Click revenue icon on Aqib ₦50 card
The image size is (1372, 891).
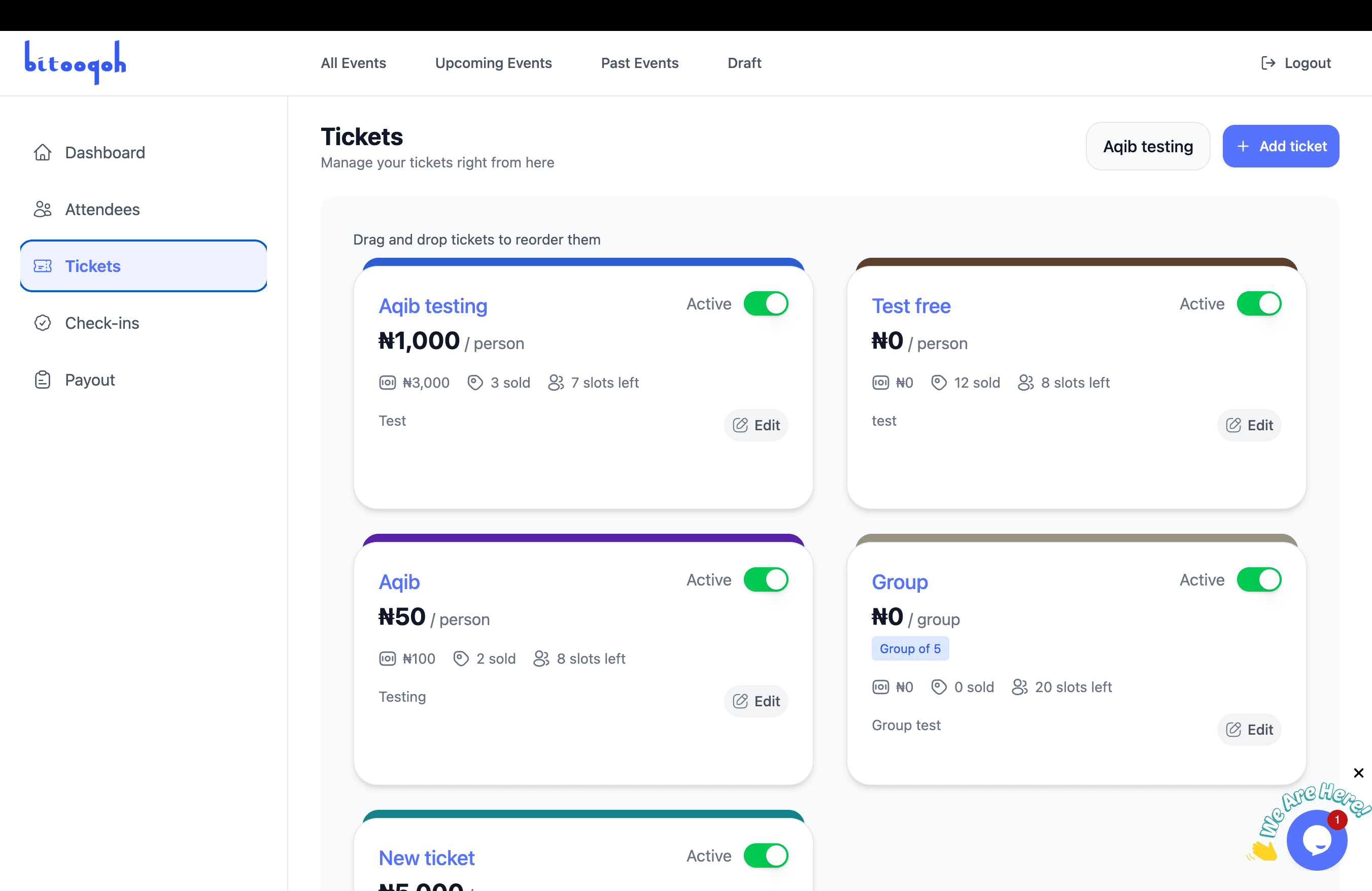387,659
